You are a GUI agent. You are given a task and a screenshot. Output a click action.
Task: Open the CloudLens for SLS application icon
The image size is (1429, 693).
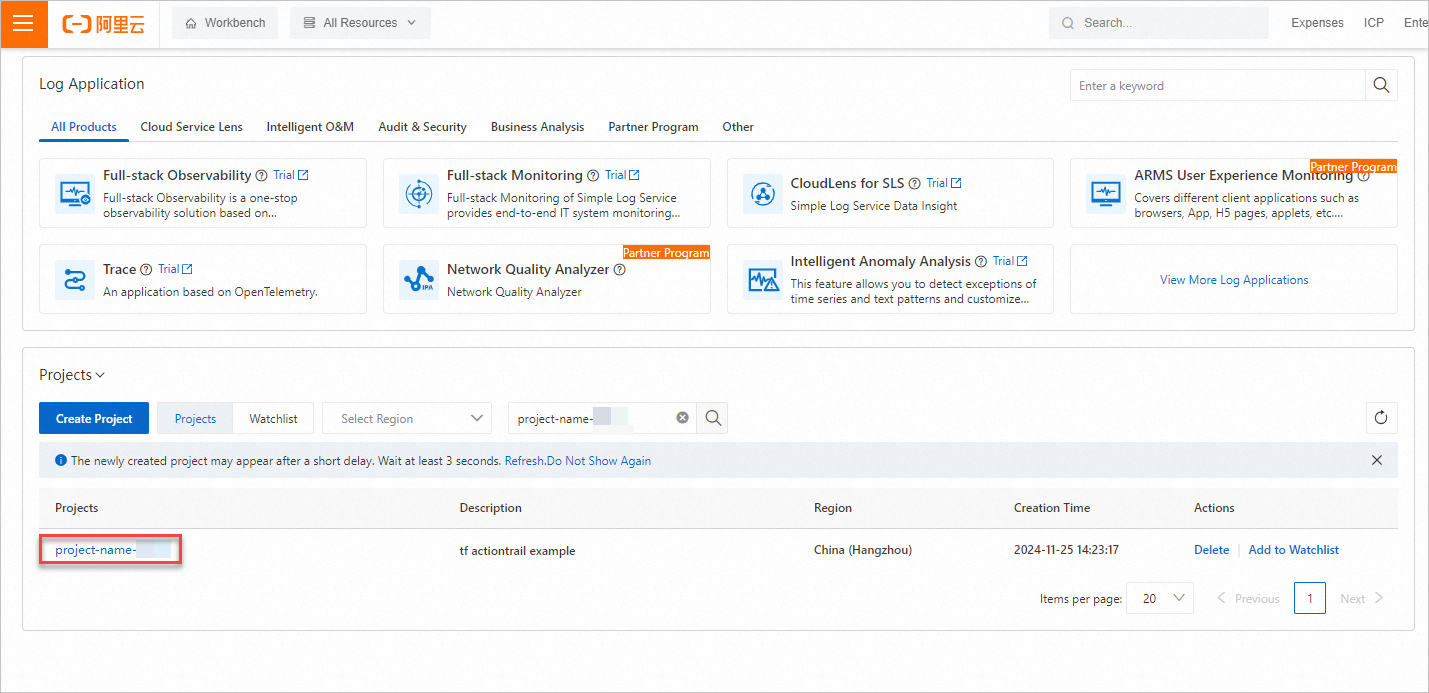(762, 193)
